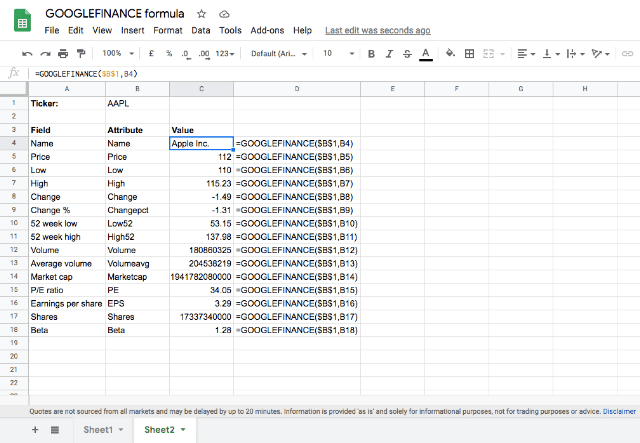
Task: Expand the Default (Arial) font dropdown
Action: click(x=279, y=53)
